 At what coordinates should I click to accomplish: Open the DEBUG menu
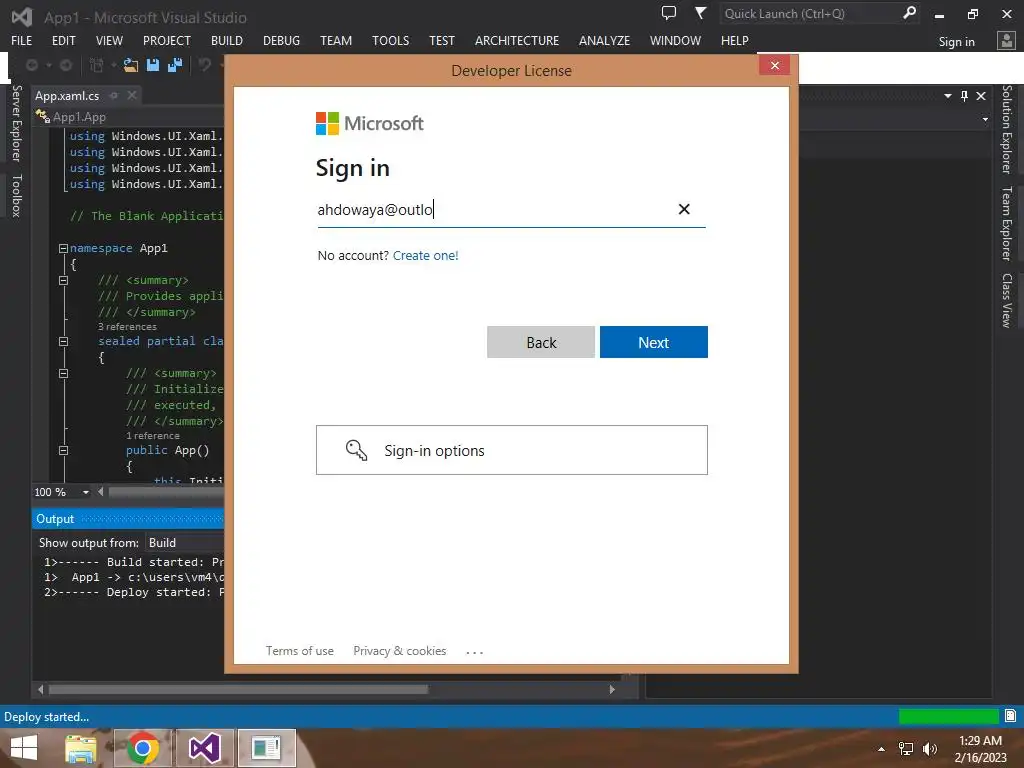(281, 40)
